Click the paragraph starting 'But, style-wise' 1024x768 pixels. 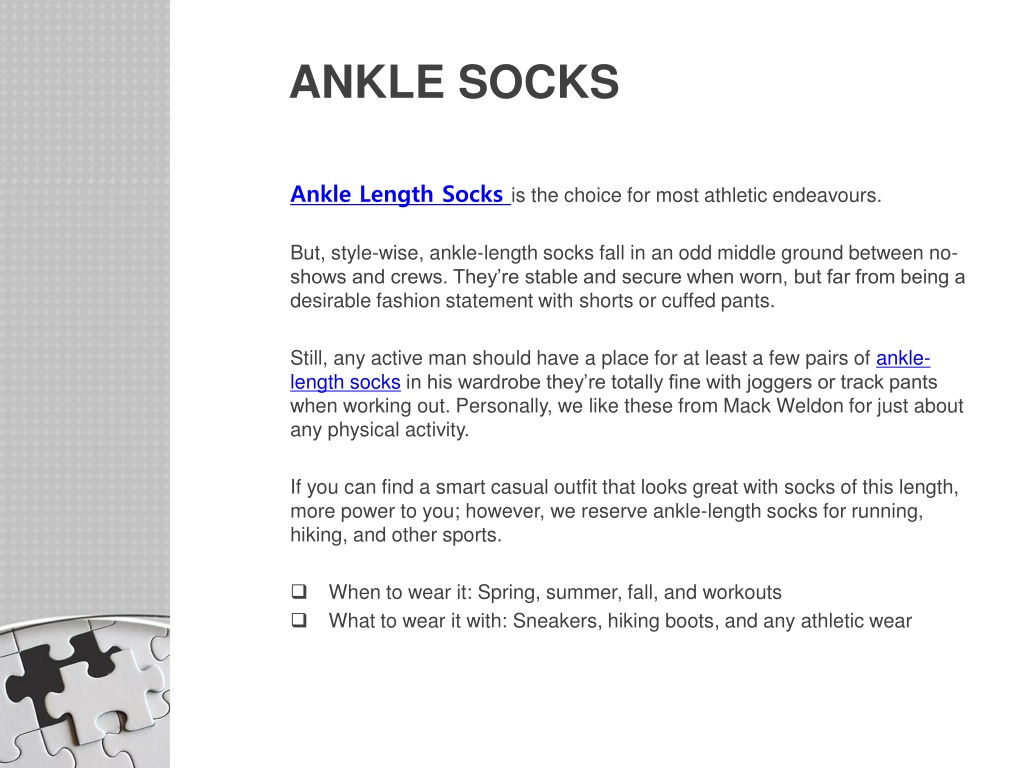[627, 276]
